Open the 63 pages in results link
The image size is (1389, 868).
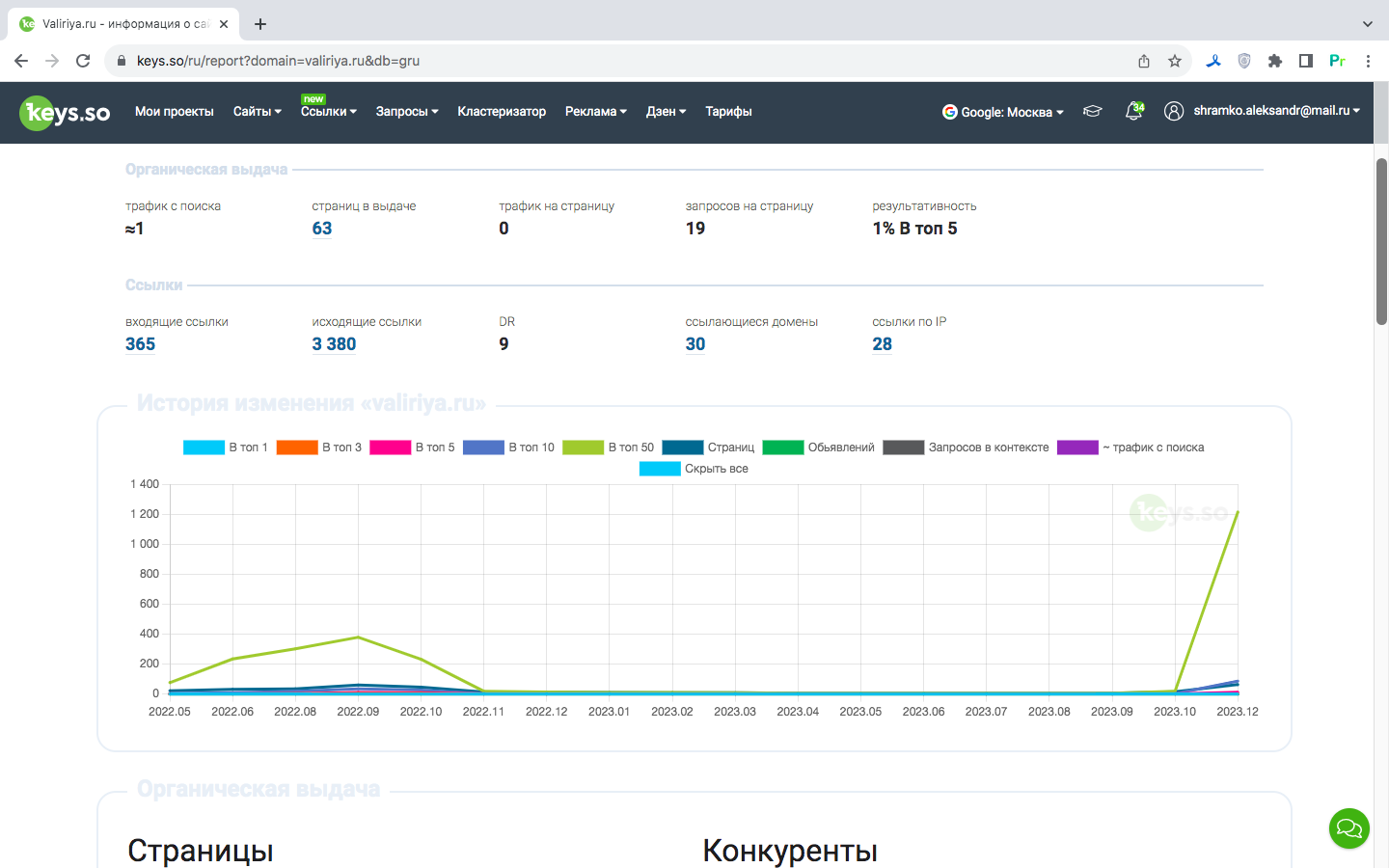(322, 229)
